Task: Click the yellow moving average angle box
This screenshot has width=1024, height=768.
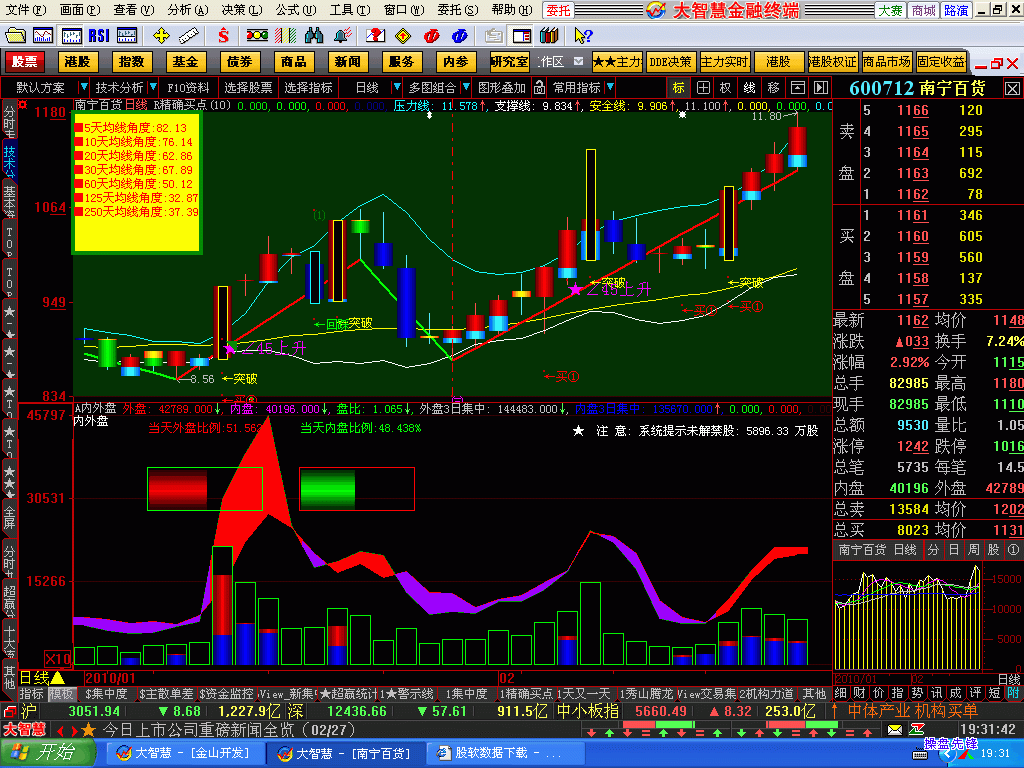Action: 136,182
